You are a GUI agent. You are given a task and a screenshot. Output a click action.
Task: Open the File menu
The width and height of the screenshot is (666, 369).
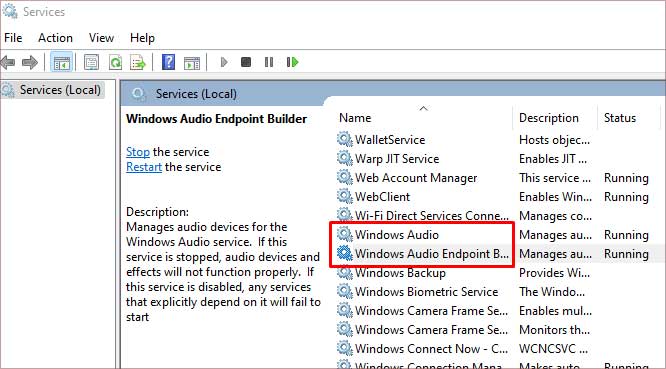[x=13, y=38]
